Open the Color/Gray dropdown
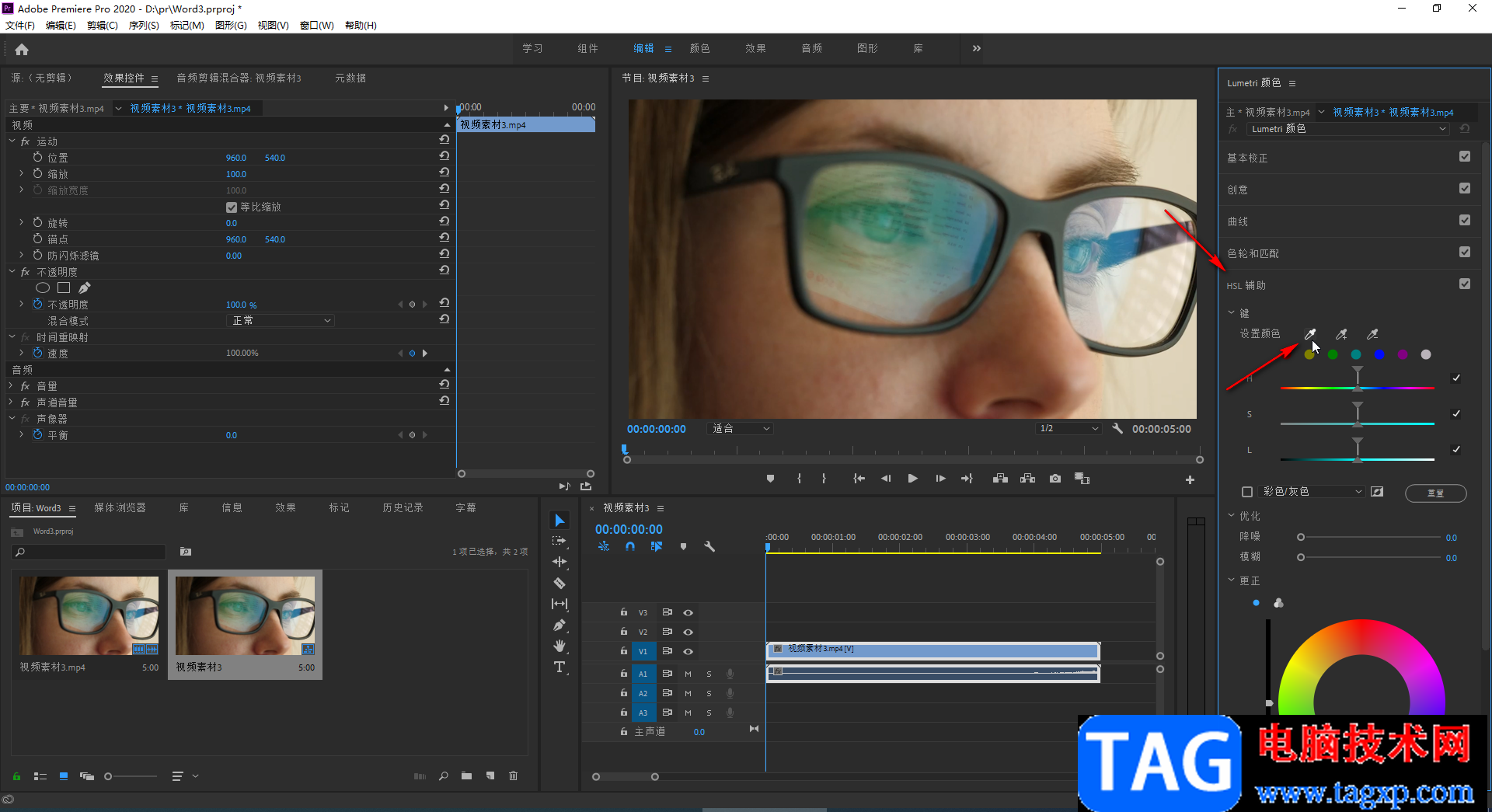 point(1312,492)
